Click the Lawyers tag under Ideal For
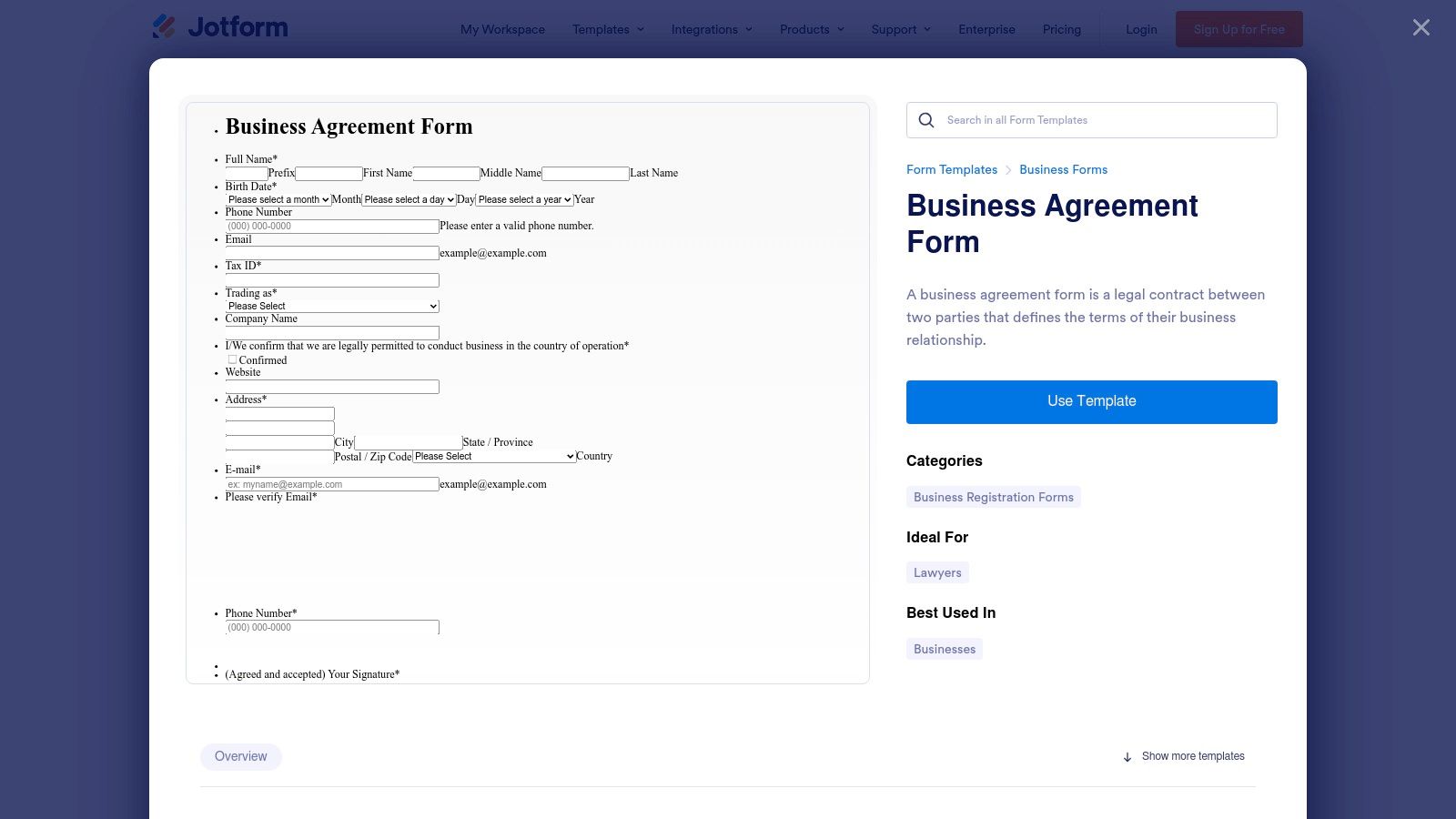This screenshot has width=1456, height=819. coord(937,572)
